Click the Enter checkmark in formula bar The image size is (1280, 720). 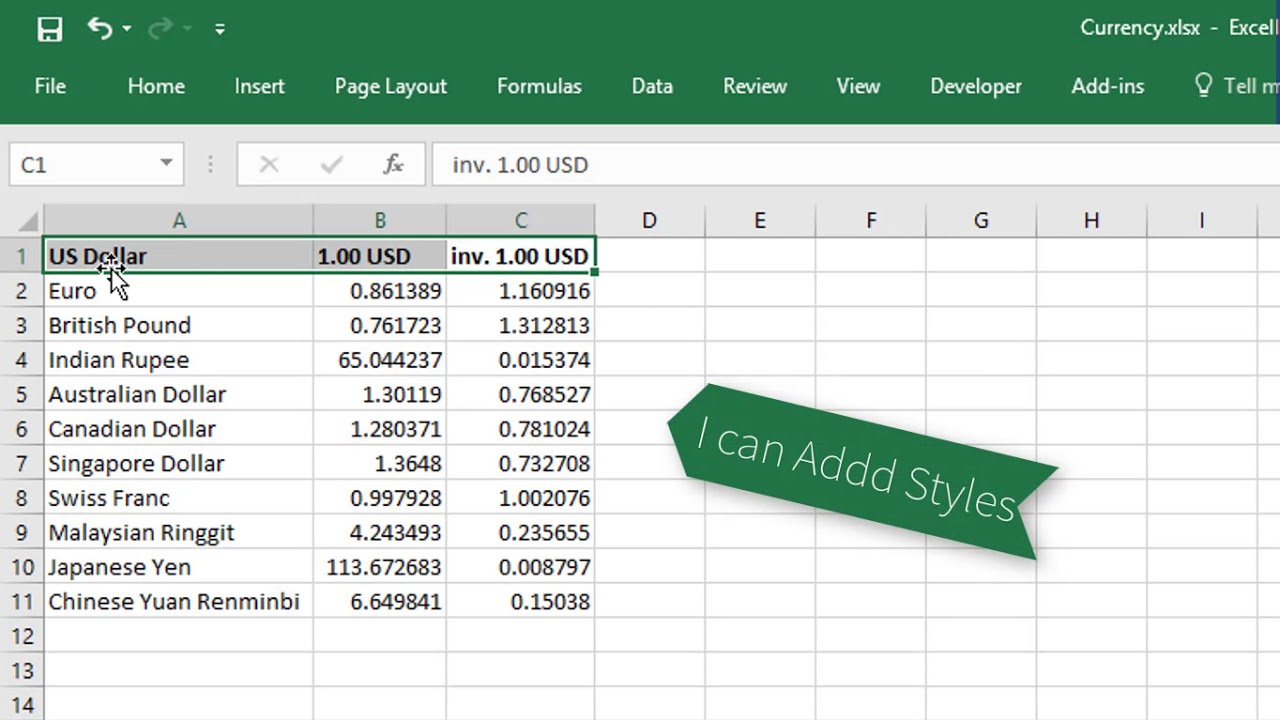point(331,165)
